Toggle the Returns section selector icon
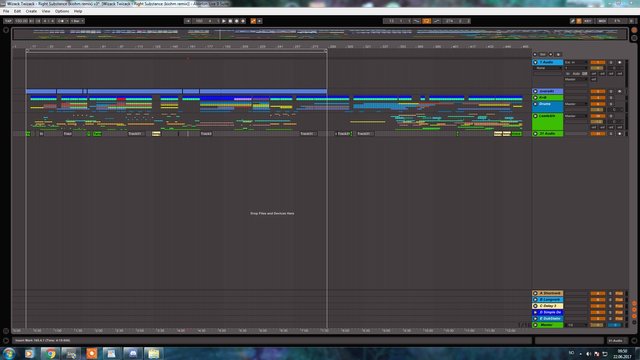The image size is (640, 360). tap(634, 309)
